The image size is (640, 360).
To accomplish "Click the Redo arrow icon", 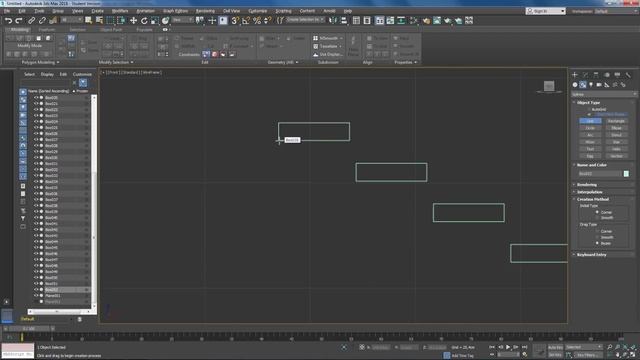I will point(19,20).
